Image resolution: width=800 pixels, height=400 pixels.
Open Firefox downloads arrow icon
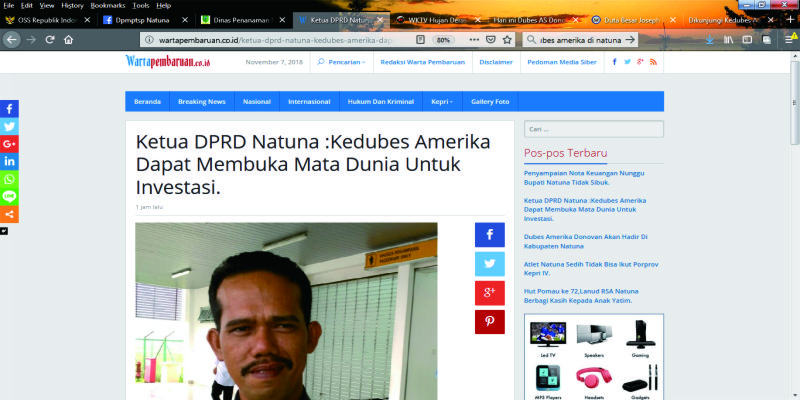708,40
